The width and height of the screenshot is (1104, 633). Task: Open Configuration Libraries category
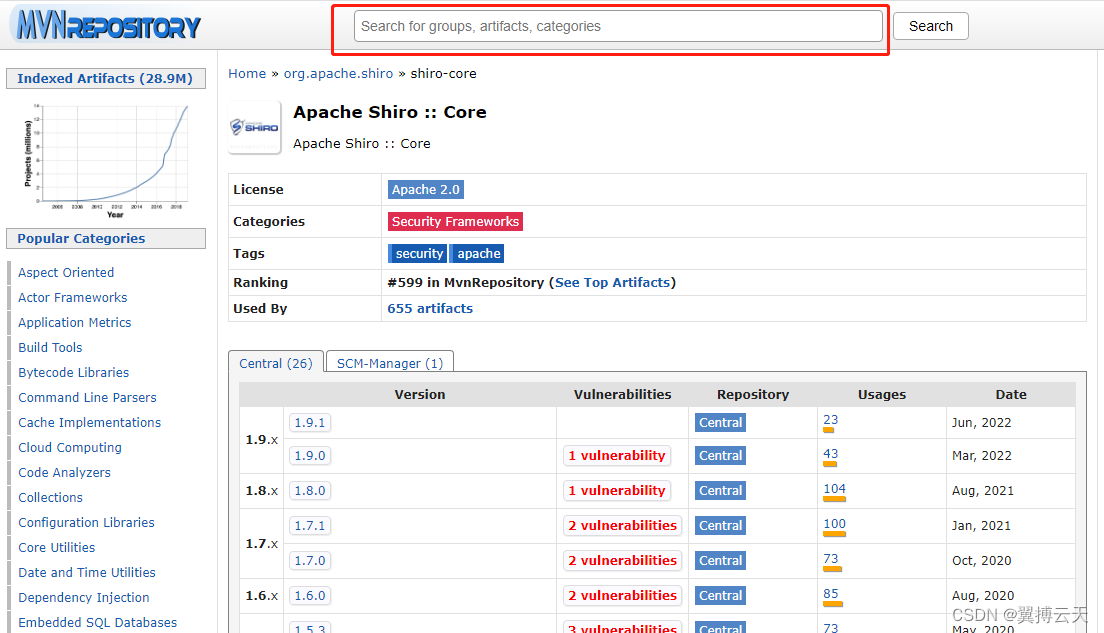point(86,522)
